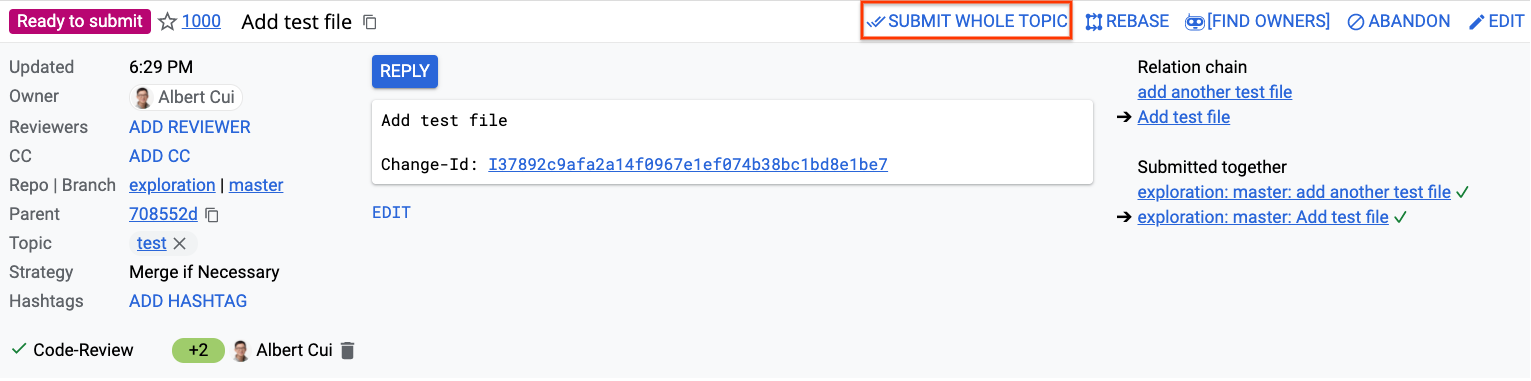Click the pencil Edit action
This screenshot has width=1531, height=381.
click(x=1496, y=21)
